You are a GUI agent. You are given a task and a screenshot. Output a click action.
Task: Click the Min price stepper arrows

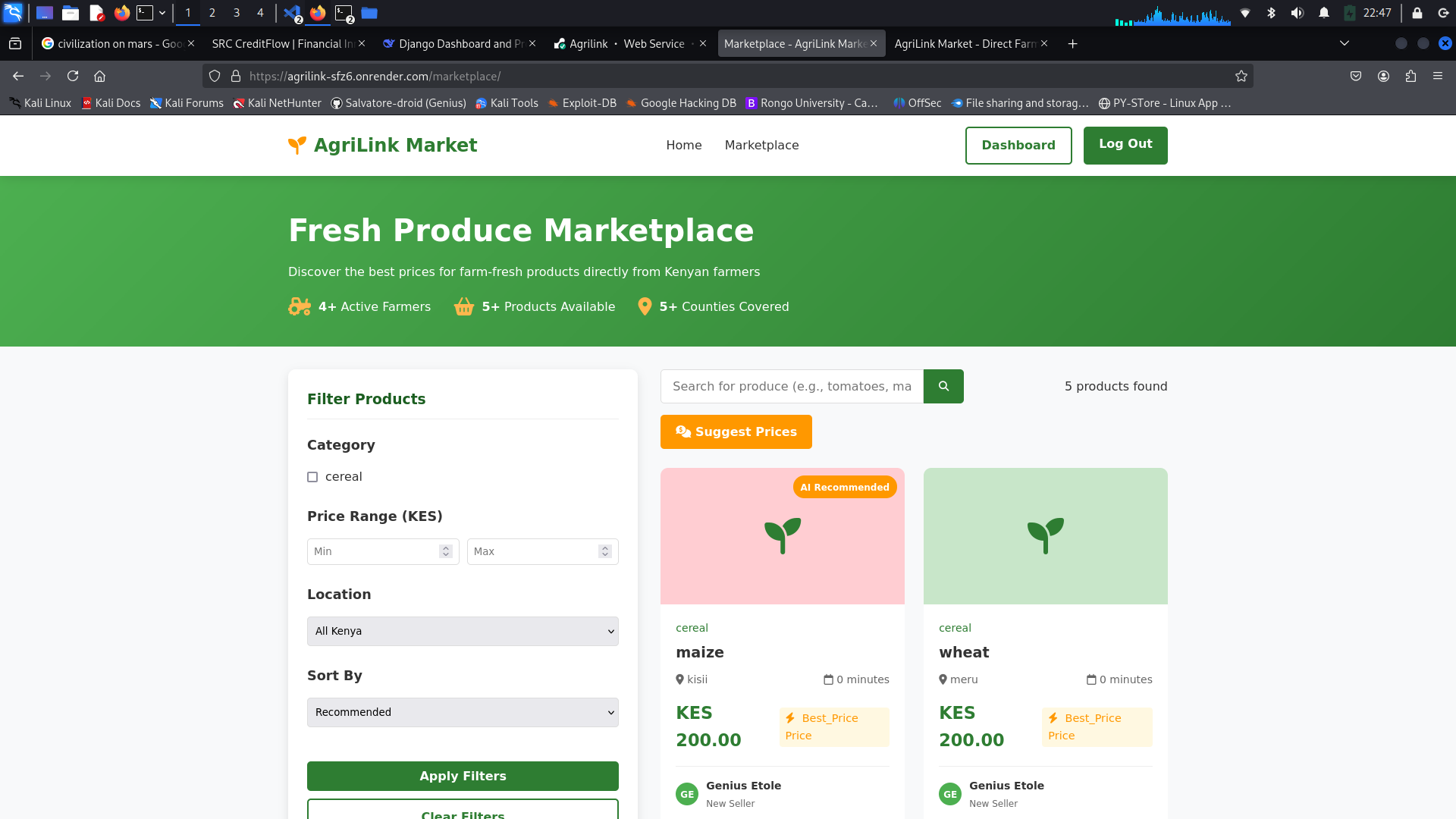[x=446, y=551]
